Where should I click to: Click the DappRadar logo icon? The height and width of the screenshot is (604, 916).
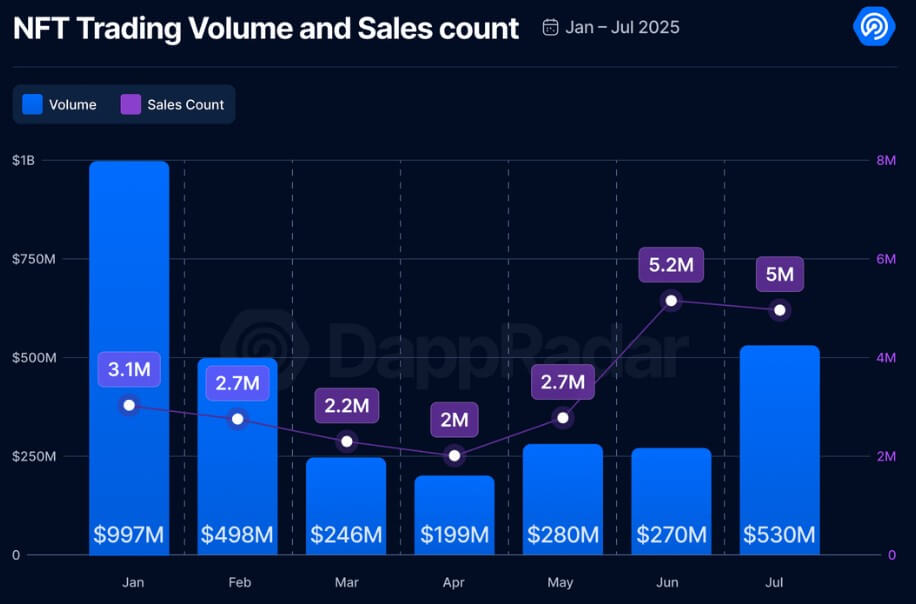[875, 27]
